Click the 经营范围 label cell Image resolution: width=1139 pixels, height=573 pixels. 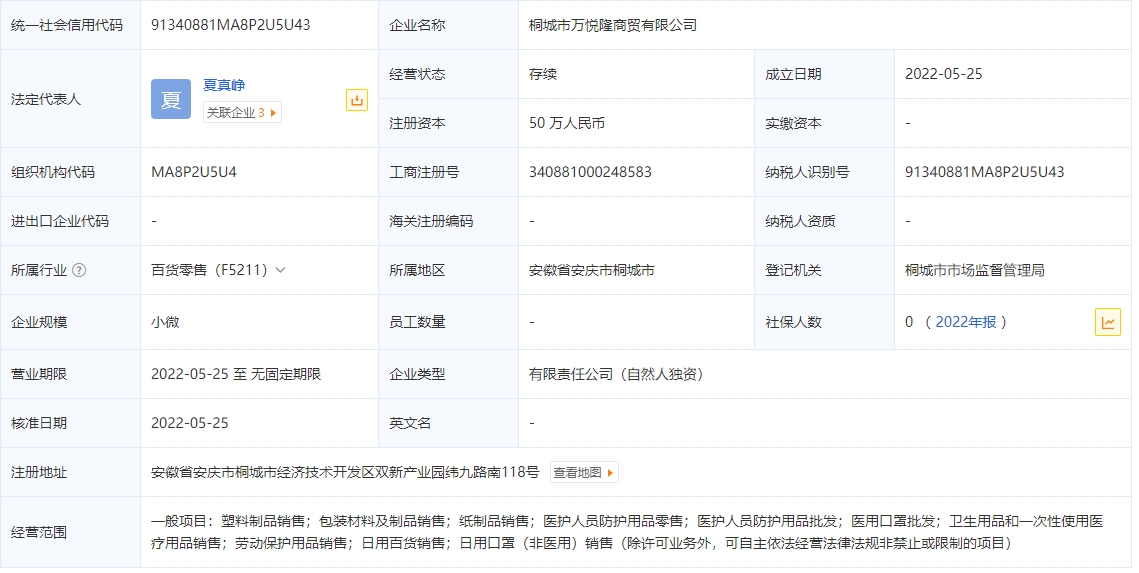pos(70,532)
